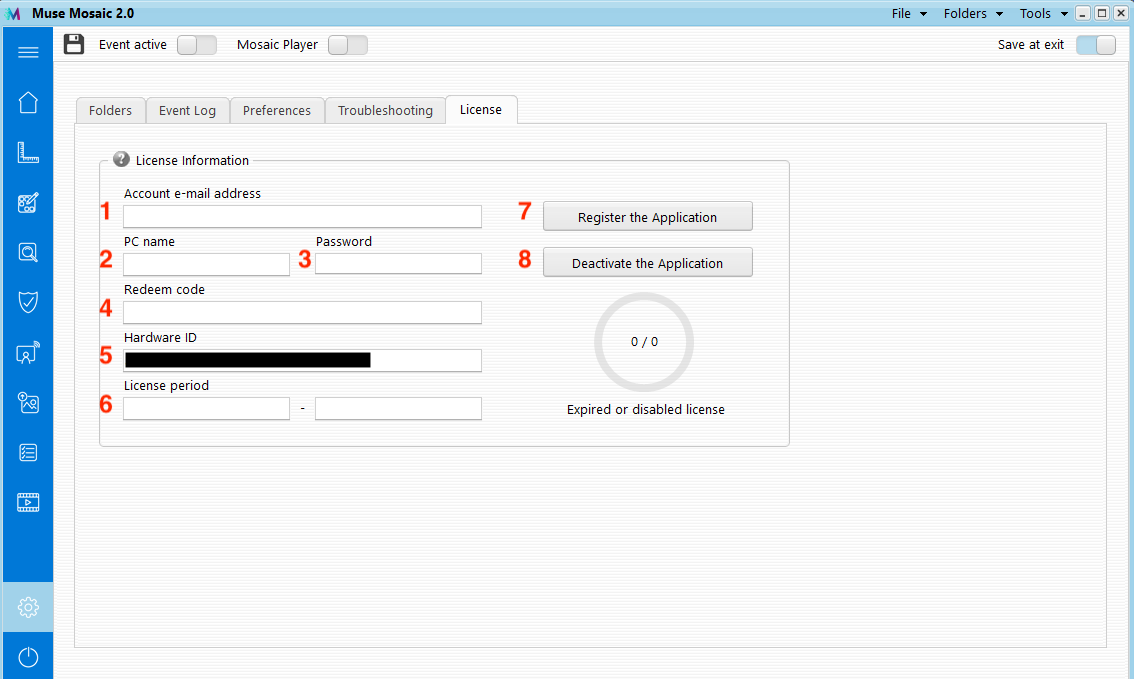Open the Folders dropdown menu in title bar
The width and height of the screenshot is (1134, 679).
[x=973, y=14]
